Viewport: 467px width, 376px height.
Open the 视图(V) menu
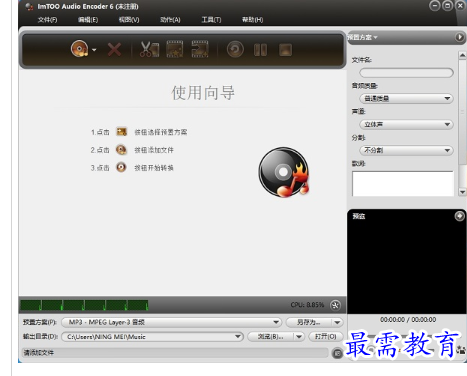[129, 20]
